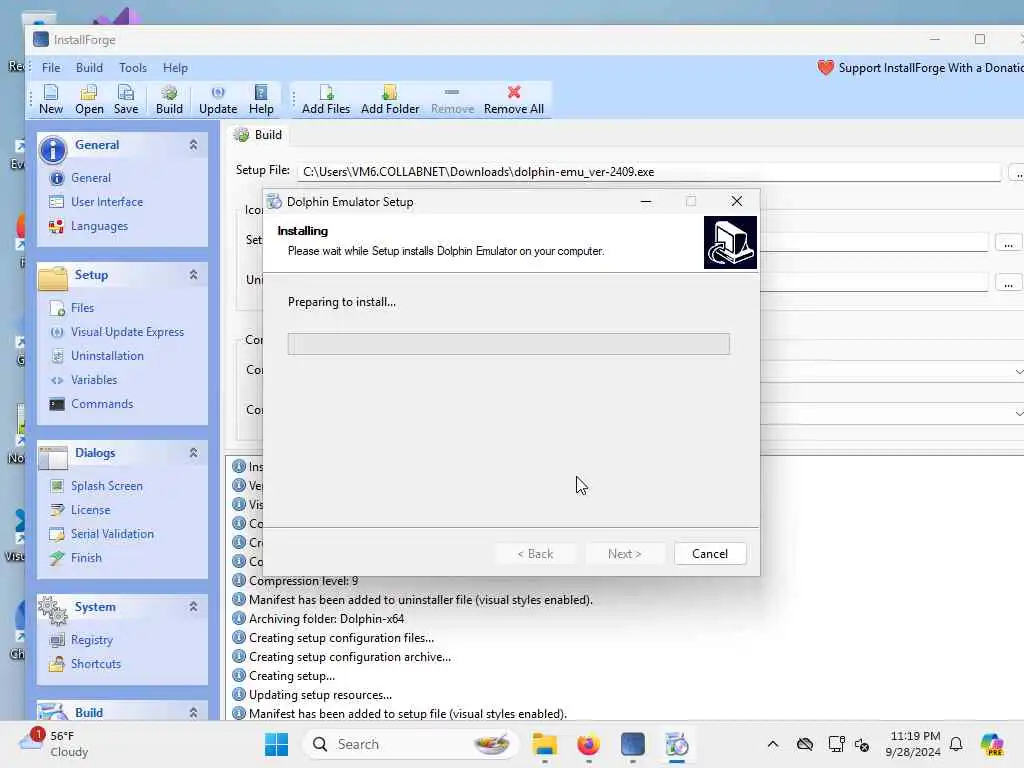Open File Explorer from taskbar
Screen dimensions: 1024x768
click(545, 744)
